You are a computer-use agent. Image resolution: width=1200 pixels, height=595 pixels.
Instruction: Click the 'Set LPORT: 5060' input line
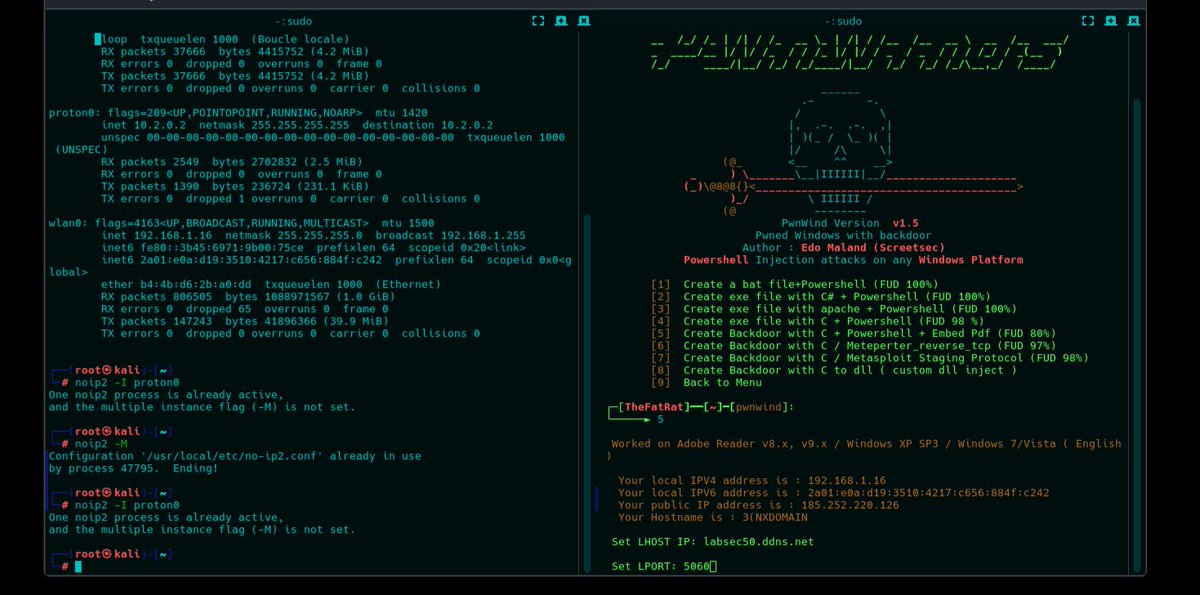click(x=664, y=567)
